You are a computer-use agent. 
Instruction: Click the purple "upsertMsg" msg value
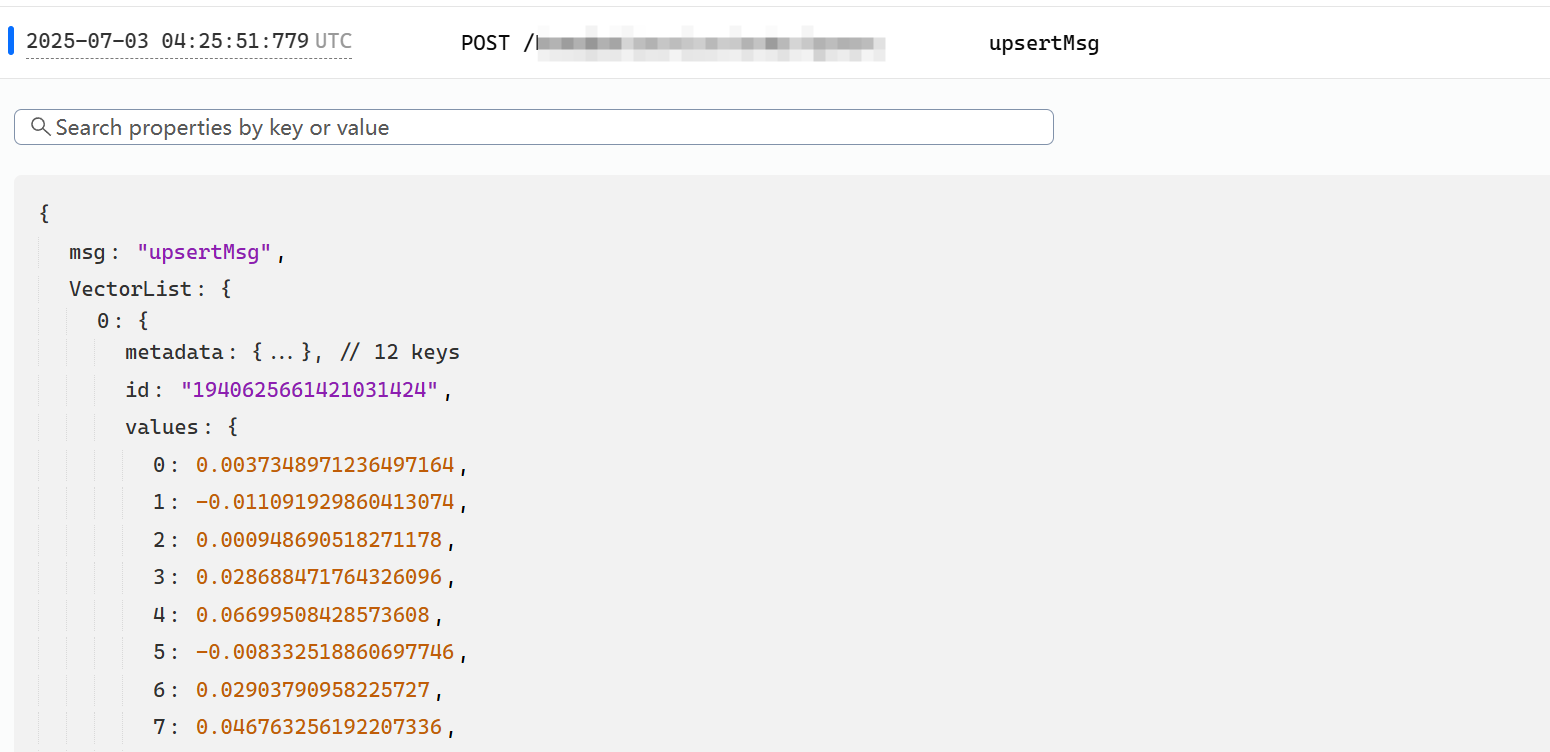coord(204,252)
